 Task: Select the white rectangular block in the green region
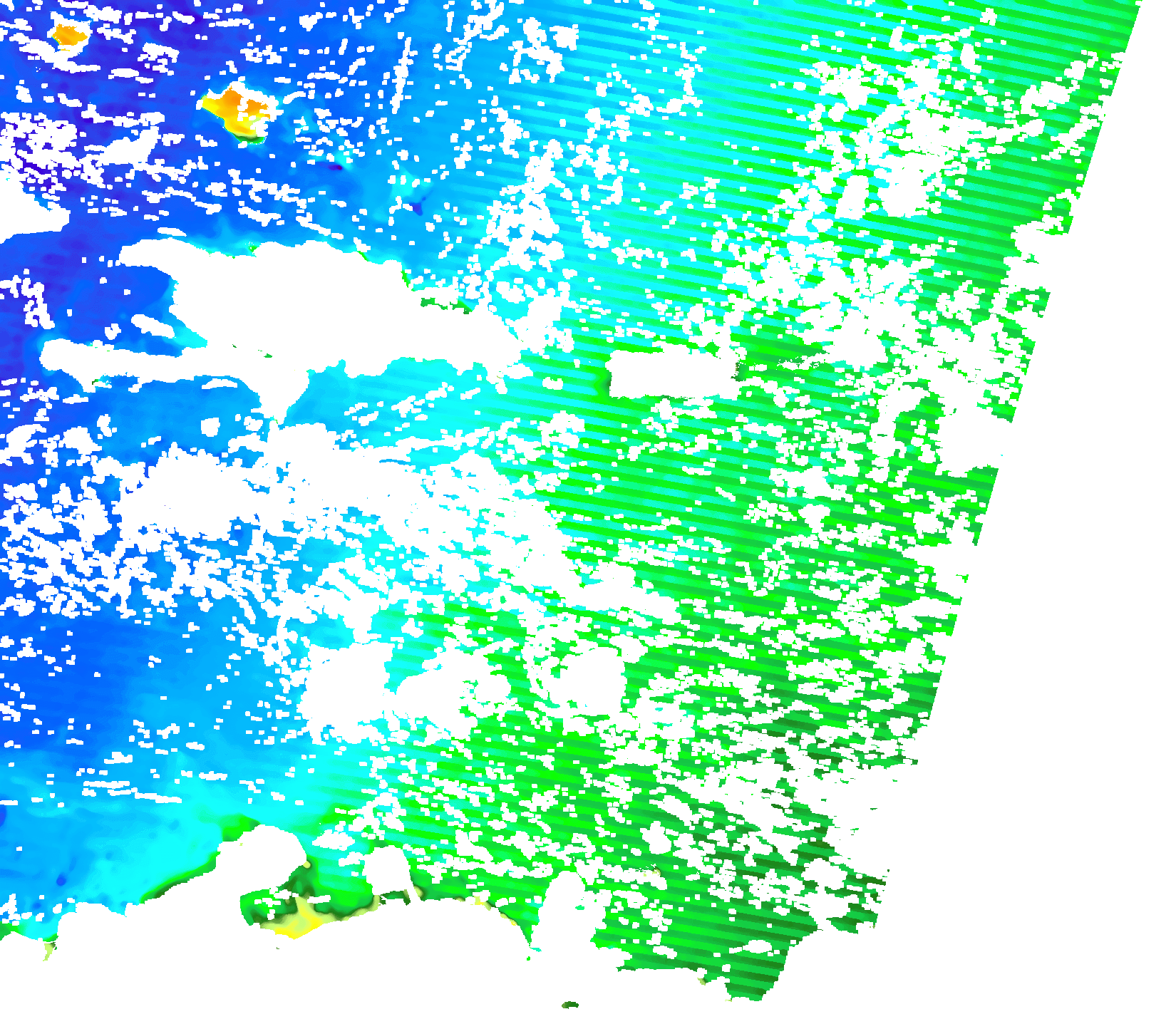670,374
